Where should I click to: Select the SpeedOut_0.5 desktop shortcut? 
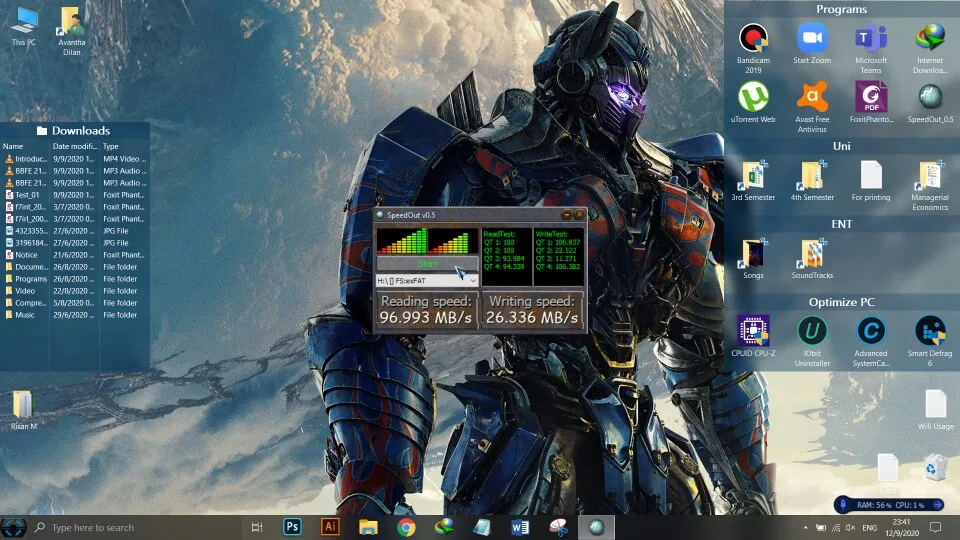[x=929, y=103]
